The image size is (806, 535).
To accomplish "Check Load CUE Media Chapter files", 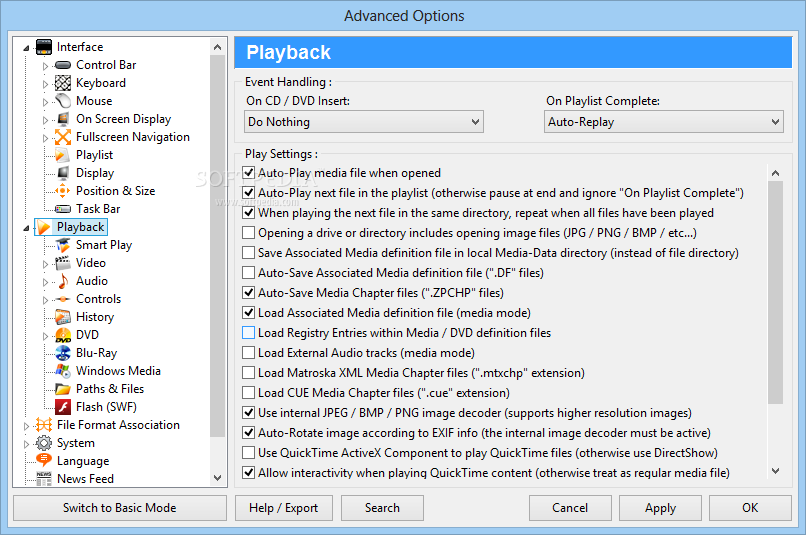I will (248, 393).
